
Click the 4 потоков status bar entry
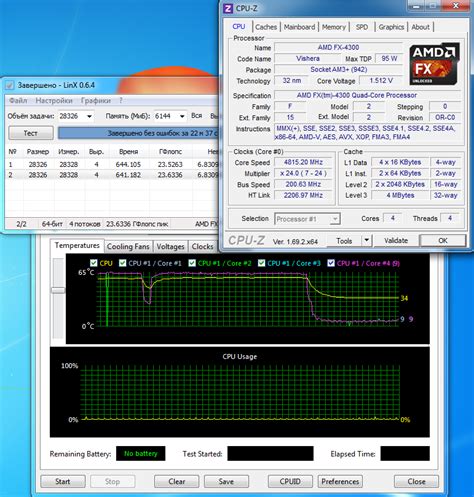click(85, 224)
